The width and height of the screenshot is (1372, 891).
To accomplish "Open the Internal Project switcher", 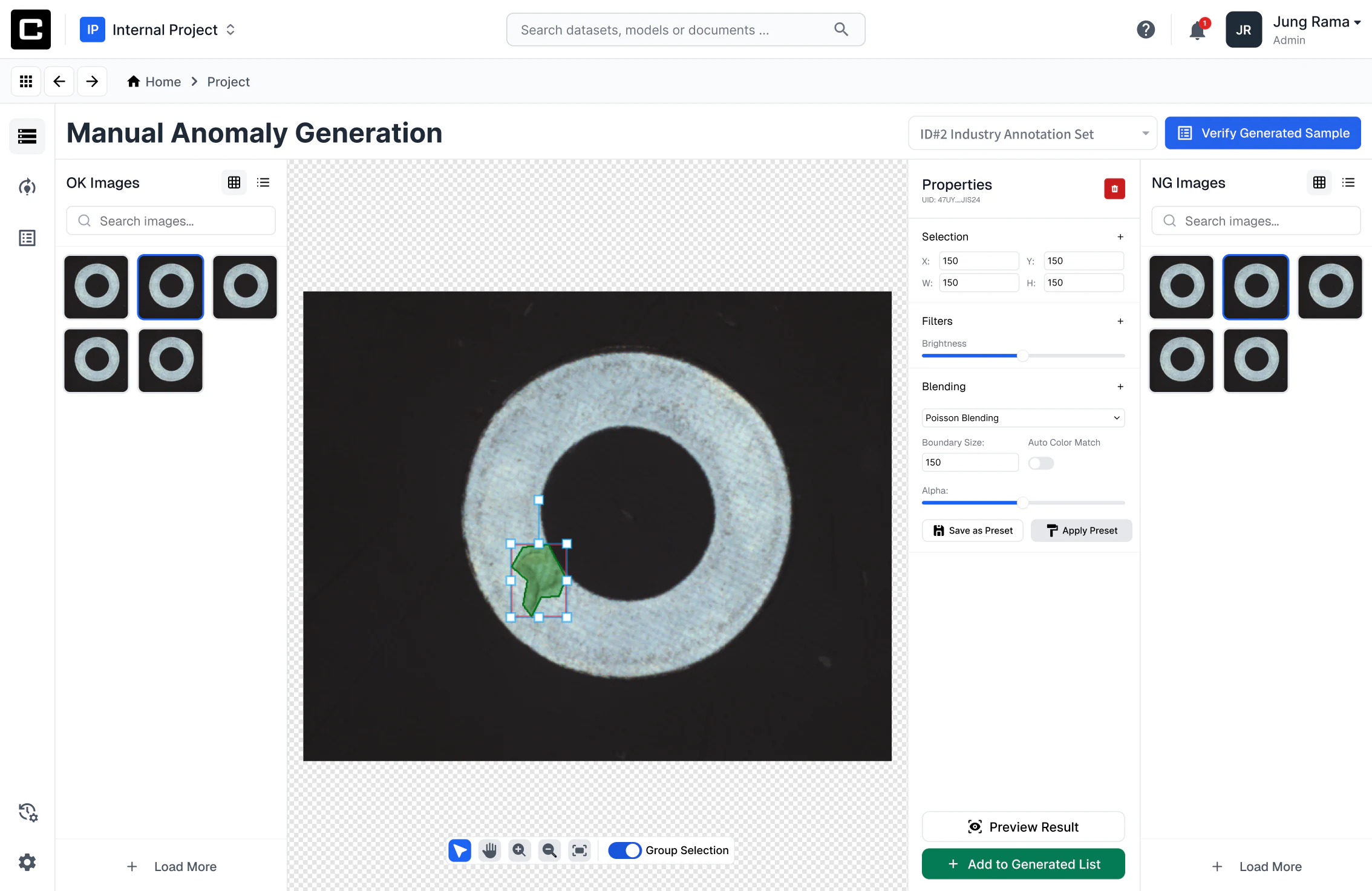I will click(158, 30).
